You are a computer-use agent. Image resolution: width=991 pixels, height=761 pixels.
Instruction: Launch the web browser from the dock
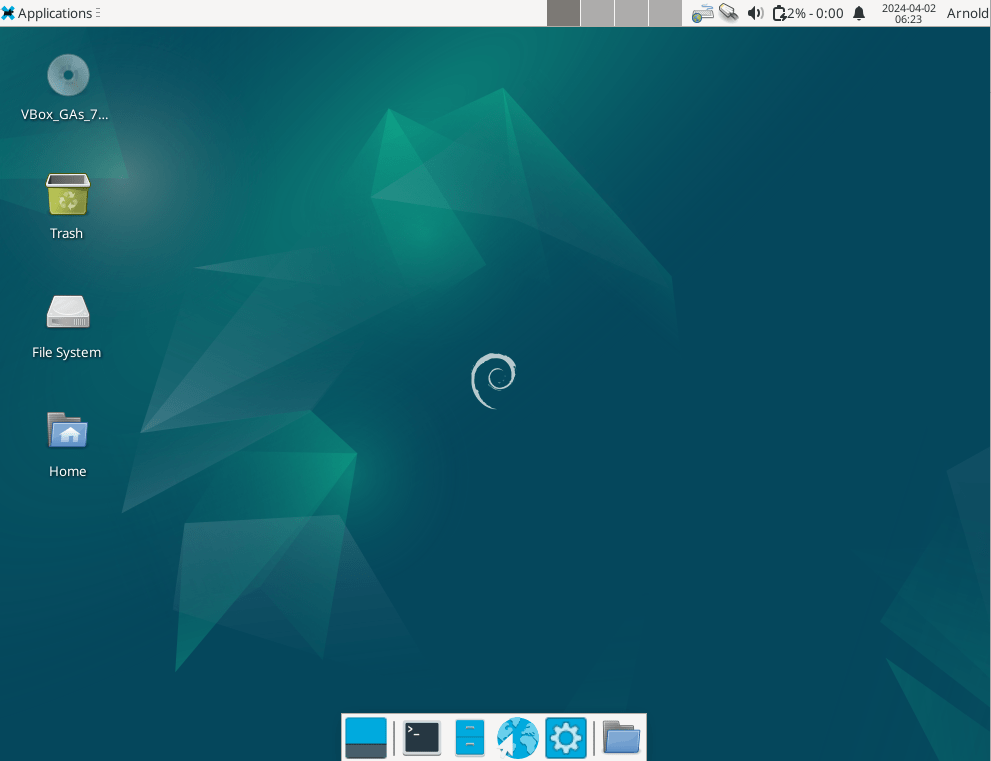pos(517,737)
